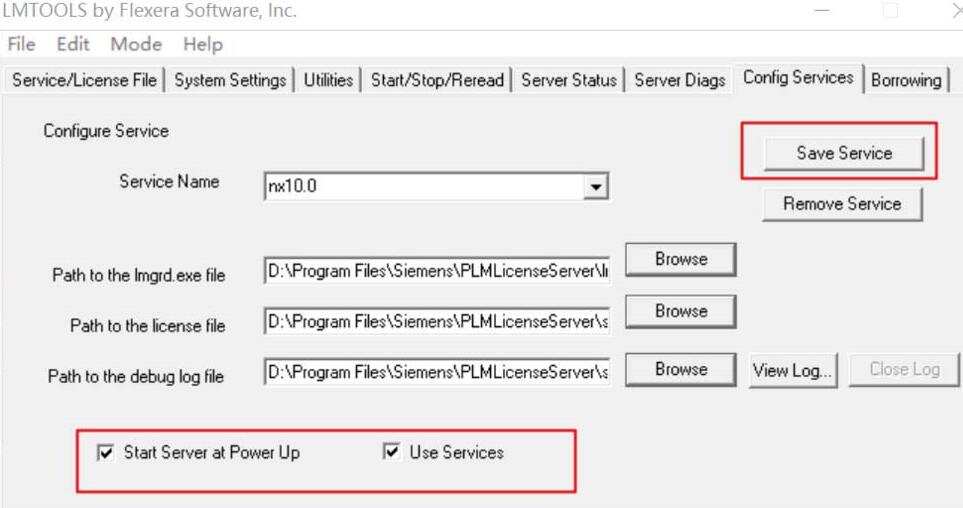Open the Edit menu

coord(73,44)
